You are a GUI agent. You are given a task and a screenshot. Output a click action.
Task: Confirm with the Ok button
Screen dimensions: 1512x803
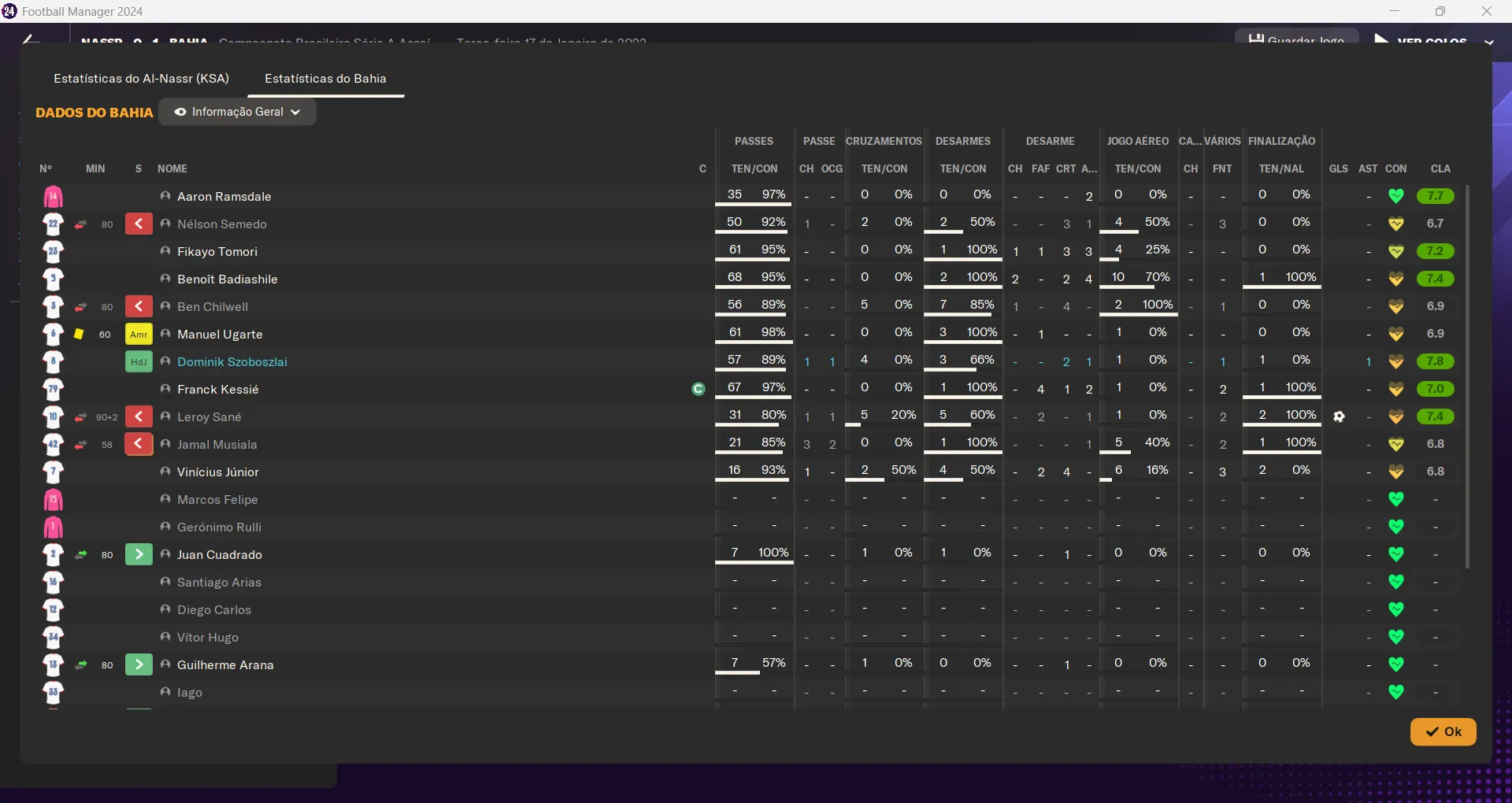click(x=1443, y=731)
